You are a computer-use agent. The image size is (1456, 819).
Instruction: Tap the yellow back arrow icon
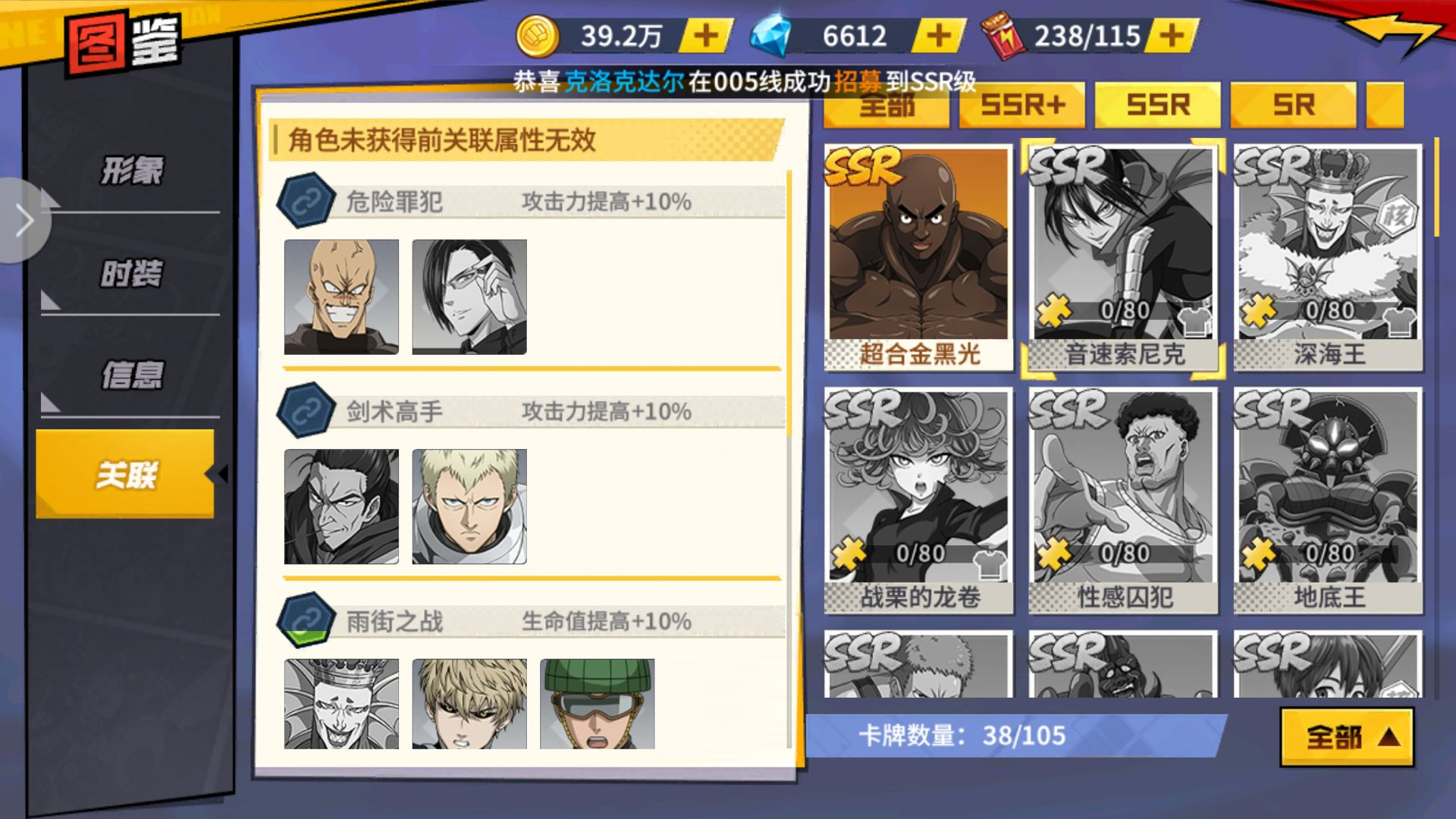point(1394,34)
